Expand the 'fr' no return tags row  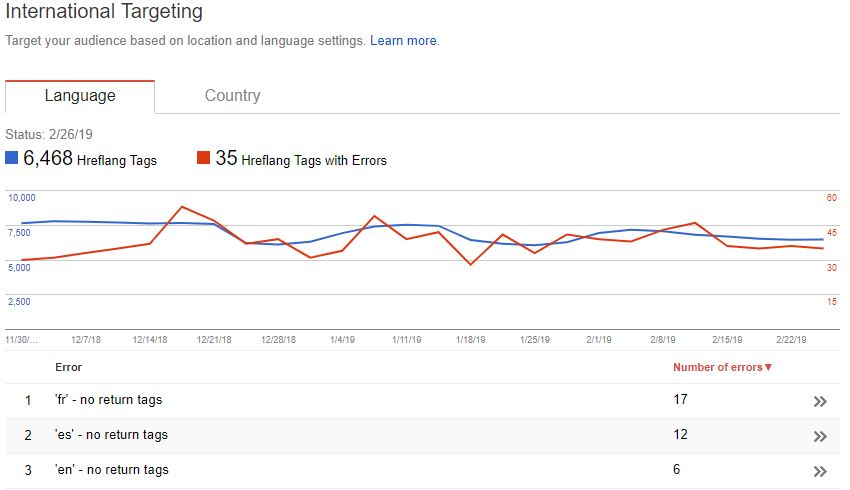pos(820,401)
